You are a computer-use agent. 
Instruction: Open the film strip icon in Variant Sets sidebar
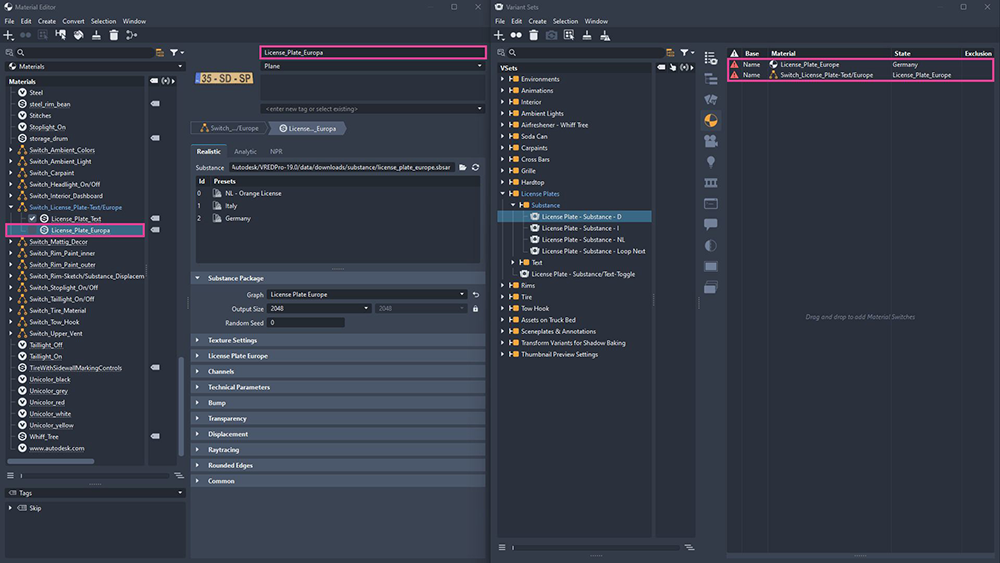point(710,183)
